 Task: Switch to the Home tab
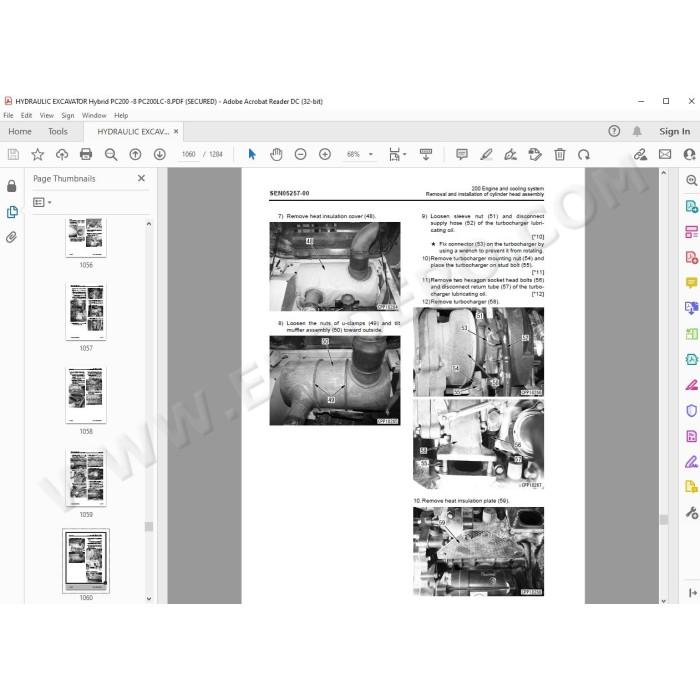coord(20,131)
